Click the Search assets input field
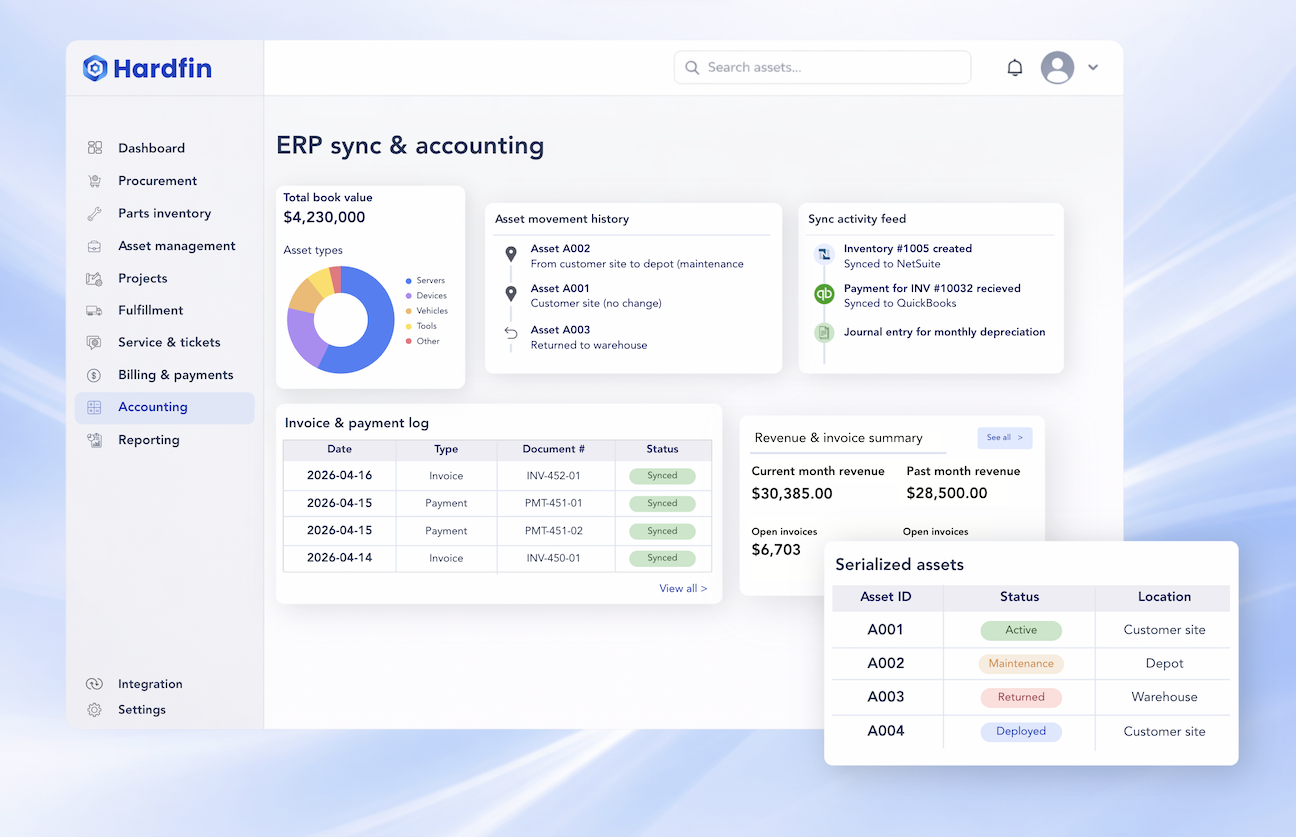 822,68
